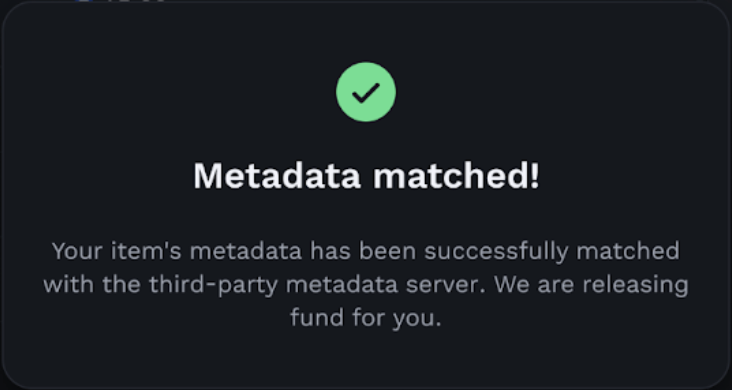This screenshot has height=390, width=732.
Task: Click "has been" in the first line
Action: (x=363, y=251)
